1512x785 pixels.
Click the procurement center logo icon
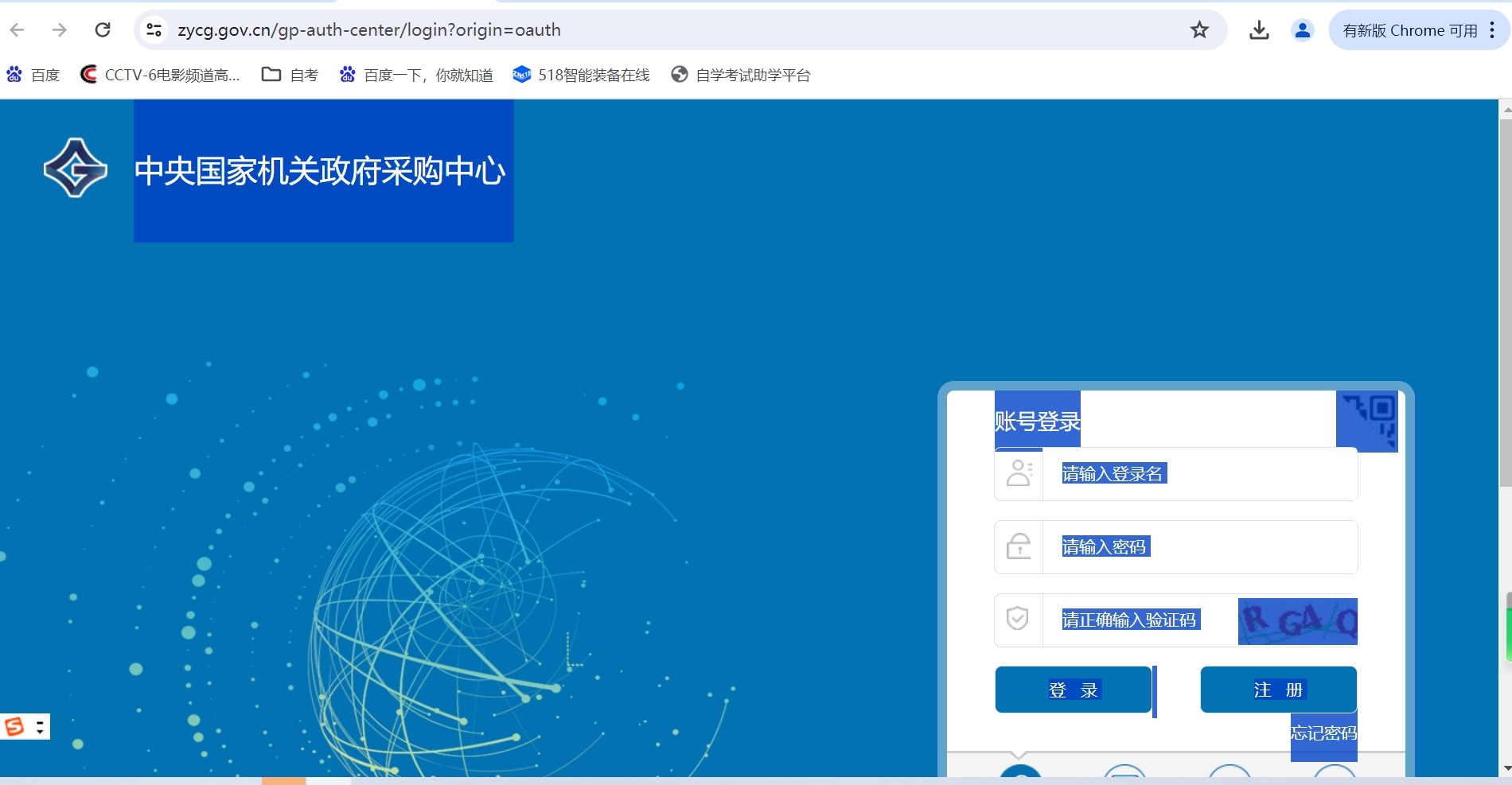point(76,168)
